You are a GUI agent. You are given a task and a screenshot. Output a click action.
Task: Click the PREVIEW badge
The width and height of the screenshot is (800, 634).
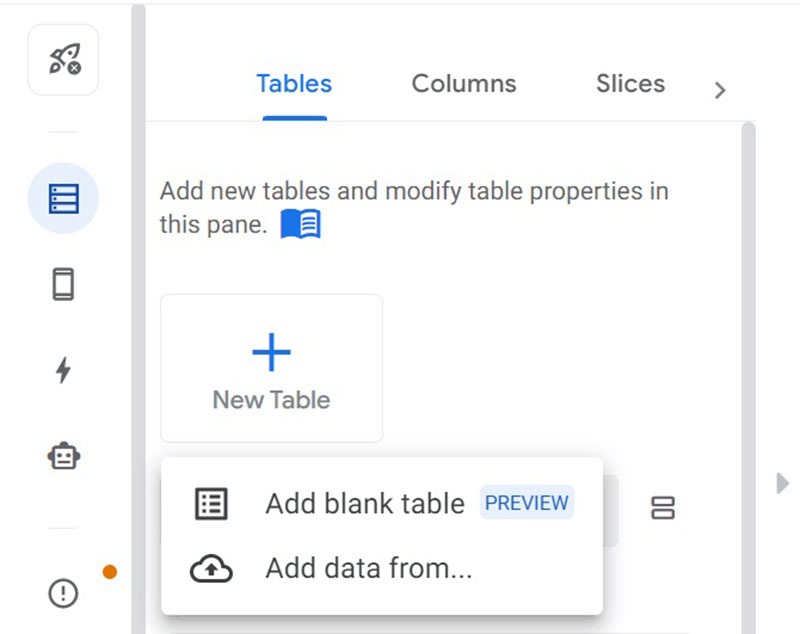pos(526,503)
